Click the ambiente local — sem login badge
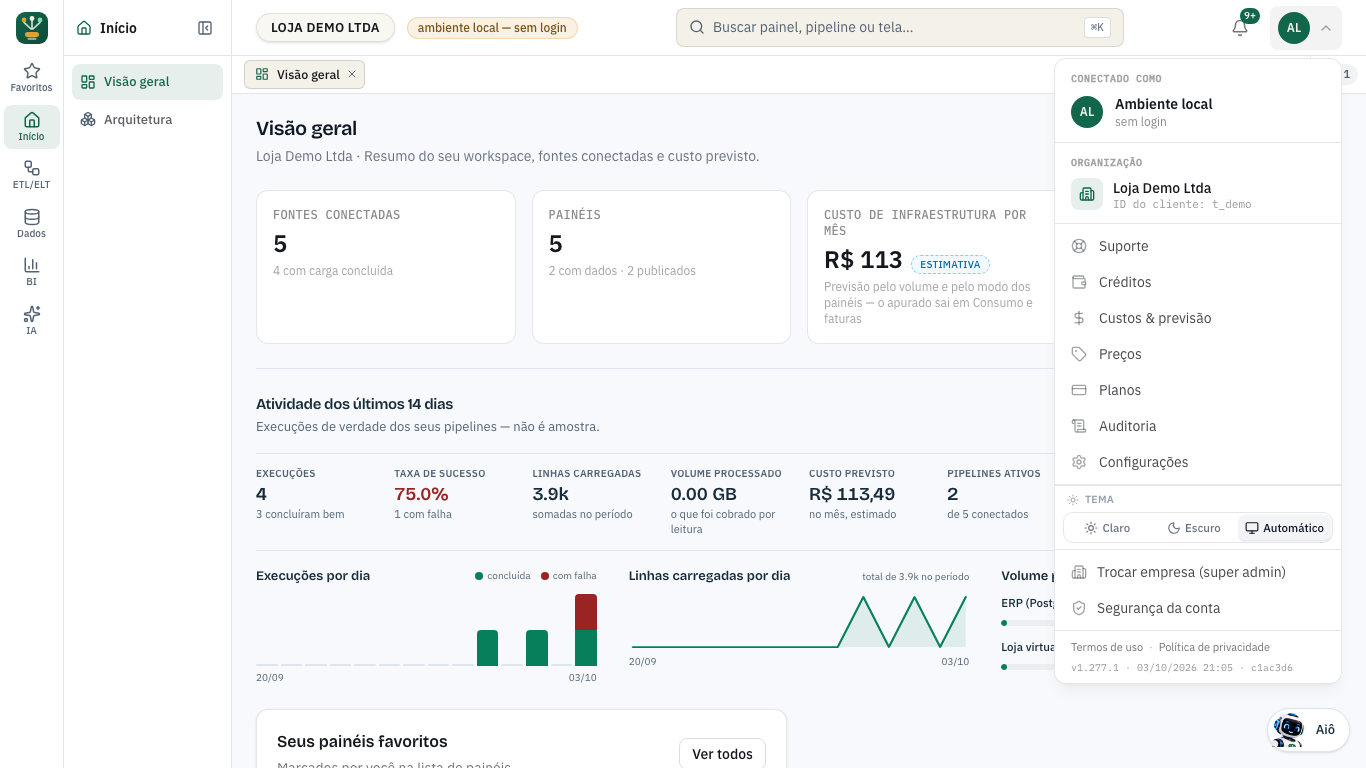Viewport: 1366px width, 768px height. pyautogui.click(x=492, y=28)
